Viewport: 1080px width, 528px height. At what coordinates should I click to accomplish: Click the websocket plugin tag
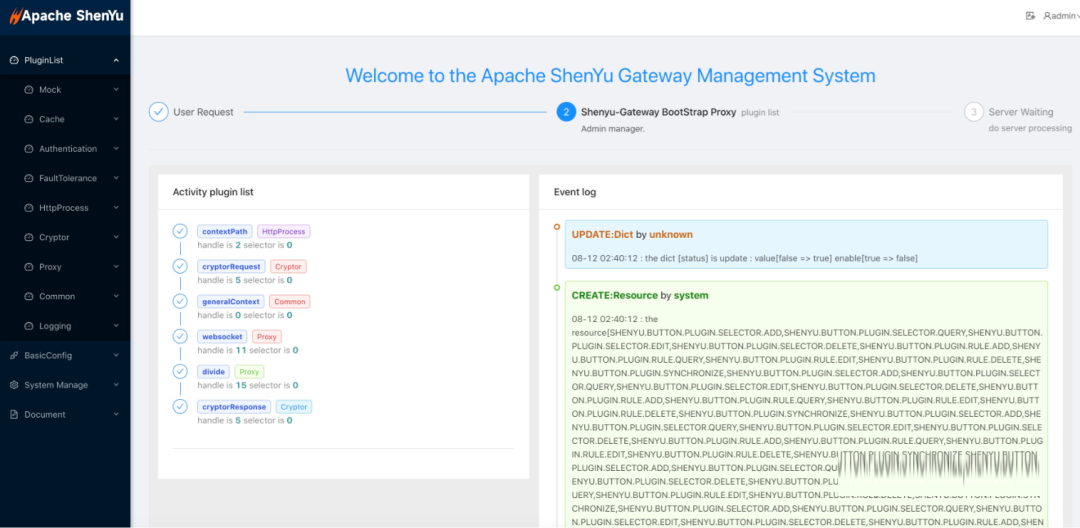point(221,337)
